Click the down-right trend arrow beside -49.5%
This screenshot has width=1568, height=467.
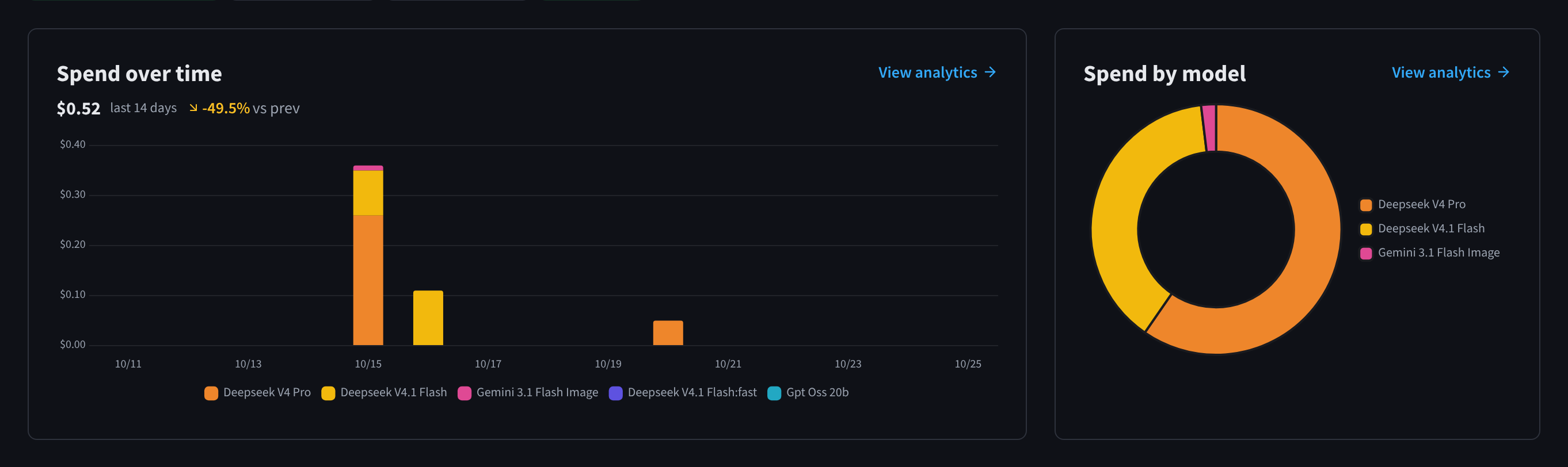click(x=193, y=108)
